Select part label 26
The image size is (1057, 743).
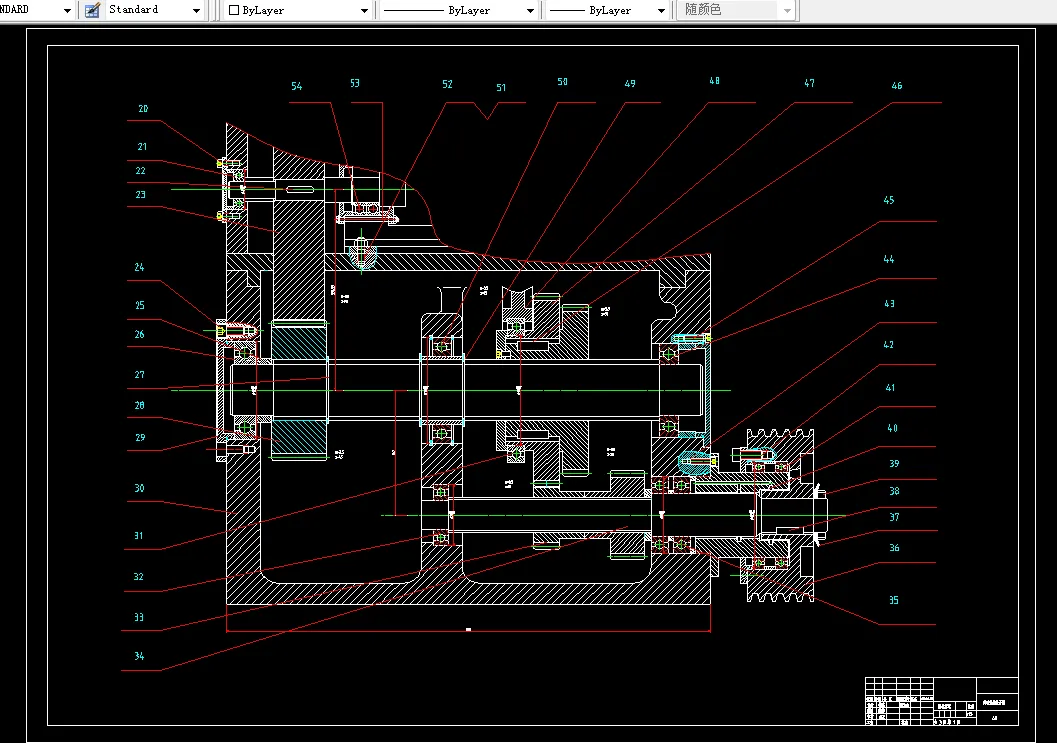pyautogui.click(x=139, y=334)
